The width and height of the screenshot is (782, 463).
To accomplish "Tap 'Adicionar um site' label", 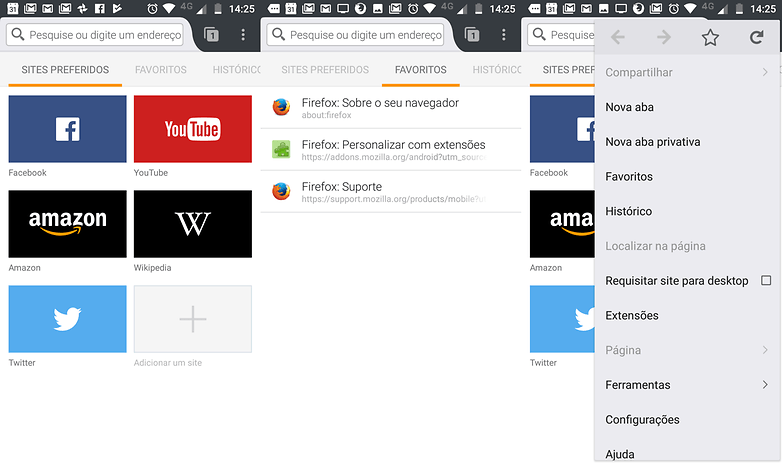I will pyautogui.click(x=168, y=363).
